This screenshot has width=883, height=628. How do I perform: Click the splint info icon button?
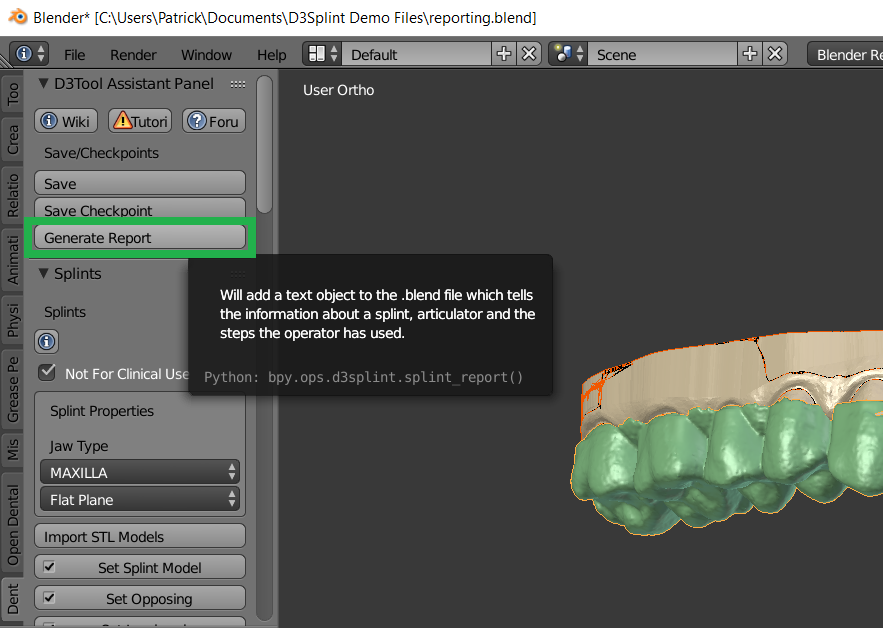(x=47, y=341)
